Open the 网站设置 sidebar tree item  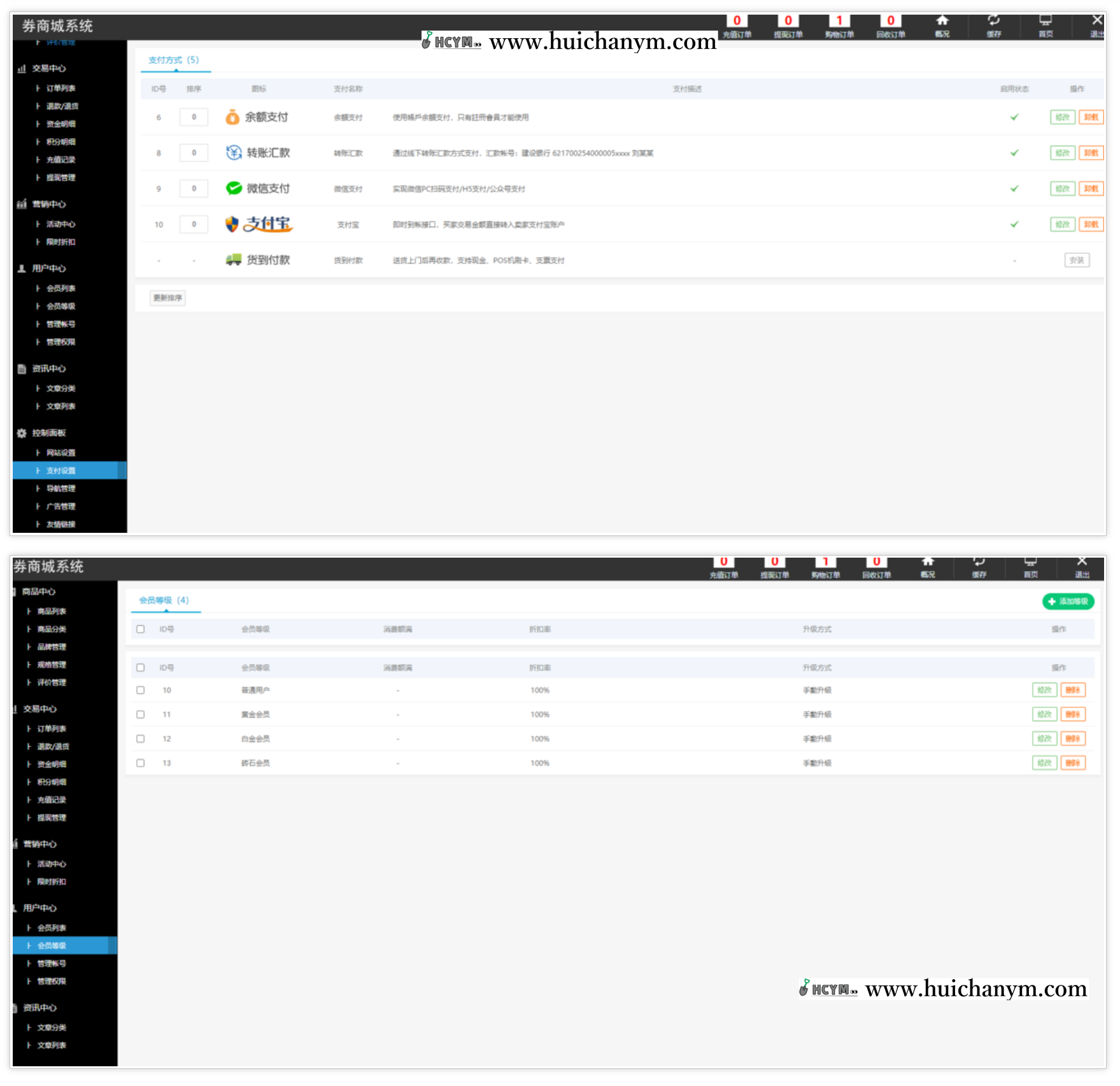(x=60, y=453)
